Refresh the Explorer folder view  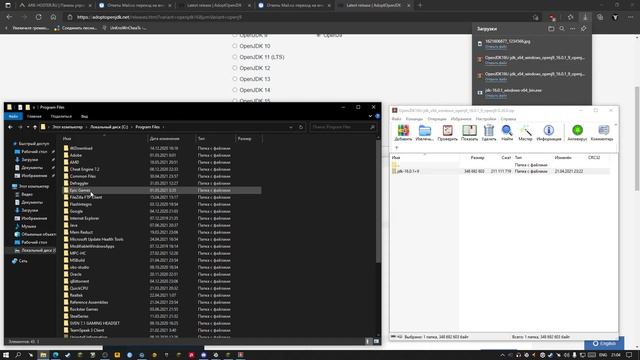click(301, 127)
